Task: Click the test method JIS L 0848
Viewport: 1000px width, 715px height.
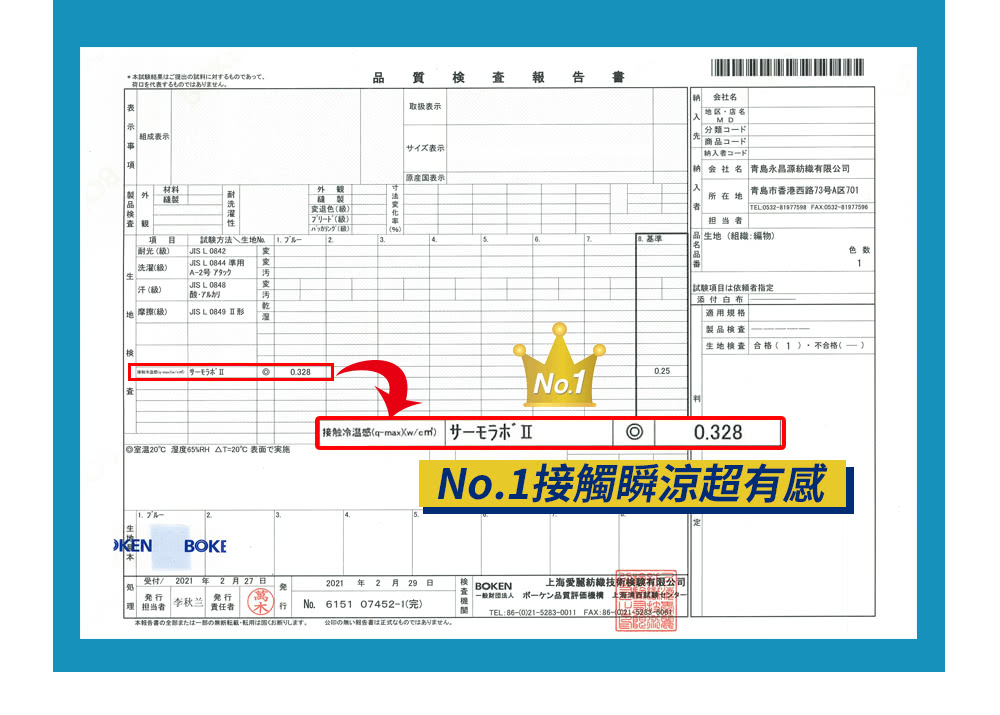Action: point(207,285)
